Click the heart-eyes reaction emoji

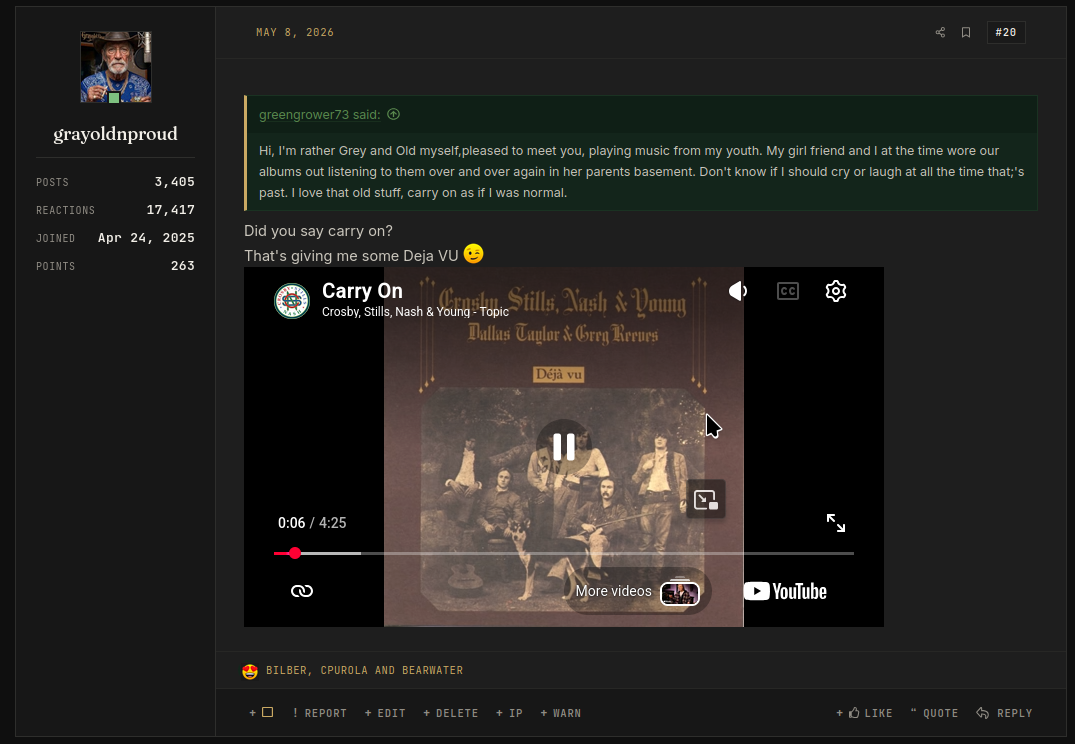pyautogui.click(x=250, y=671)
